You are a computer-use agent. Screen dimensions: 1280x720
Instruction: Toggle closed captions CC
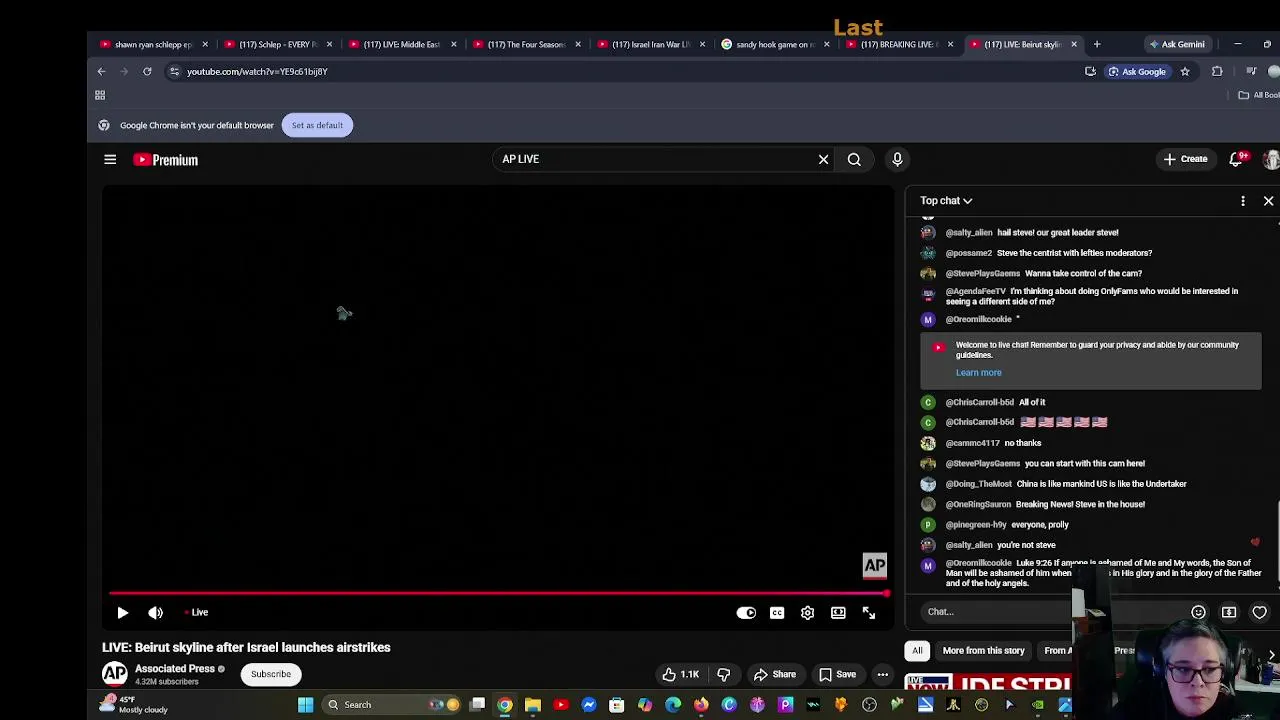click(777, 613)
